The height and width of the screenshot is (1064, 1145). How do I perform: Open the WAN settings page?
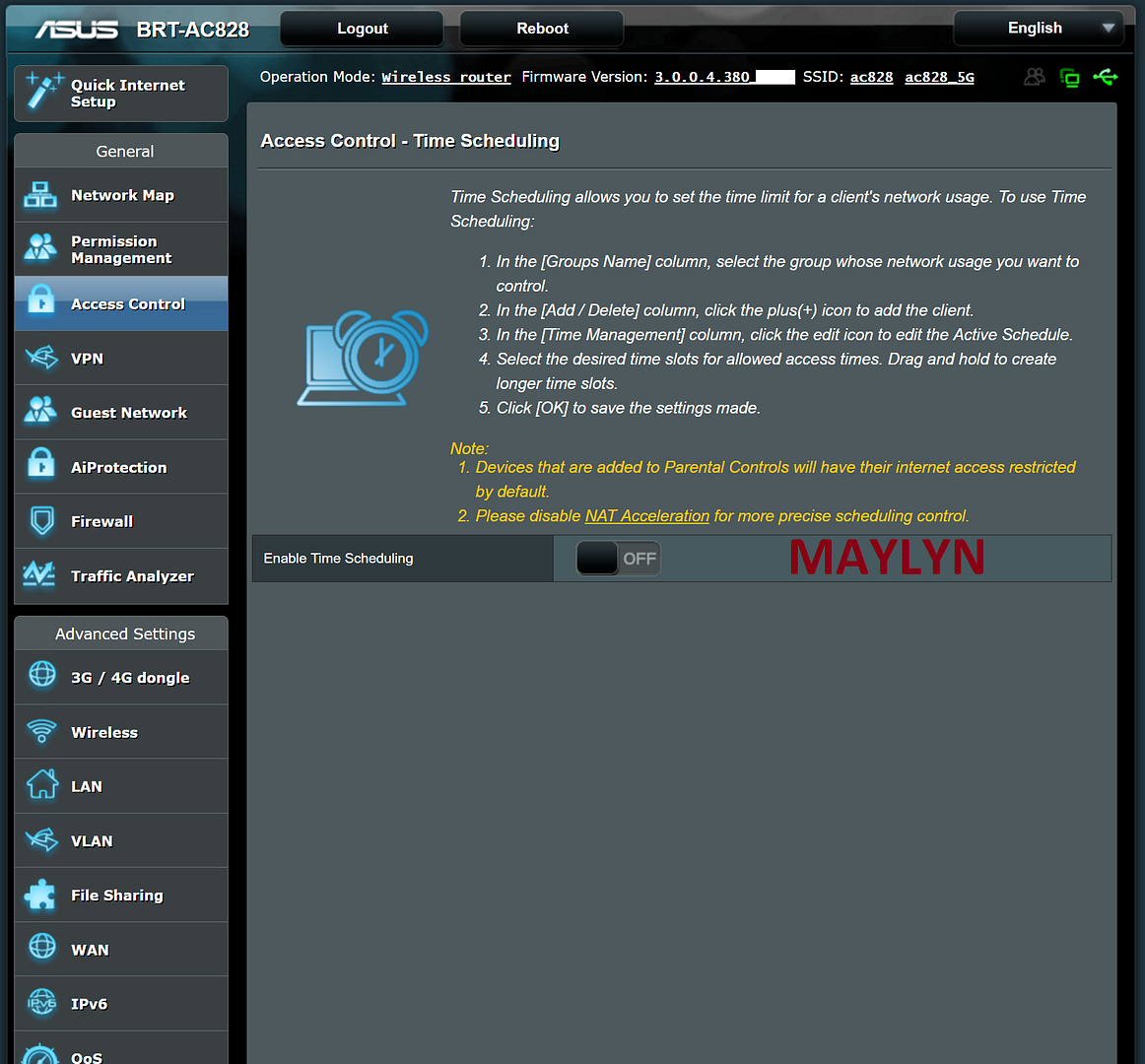tap(121, 950)
